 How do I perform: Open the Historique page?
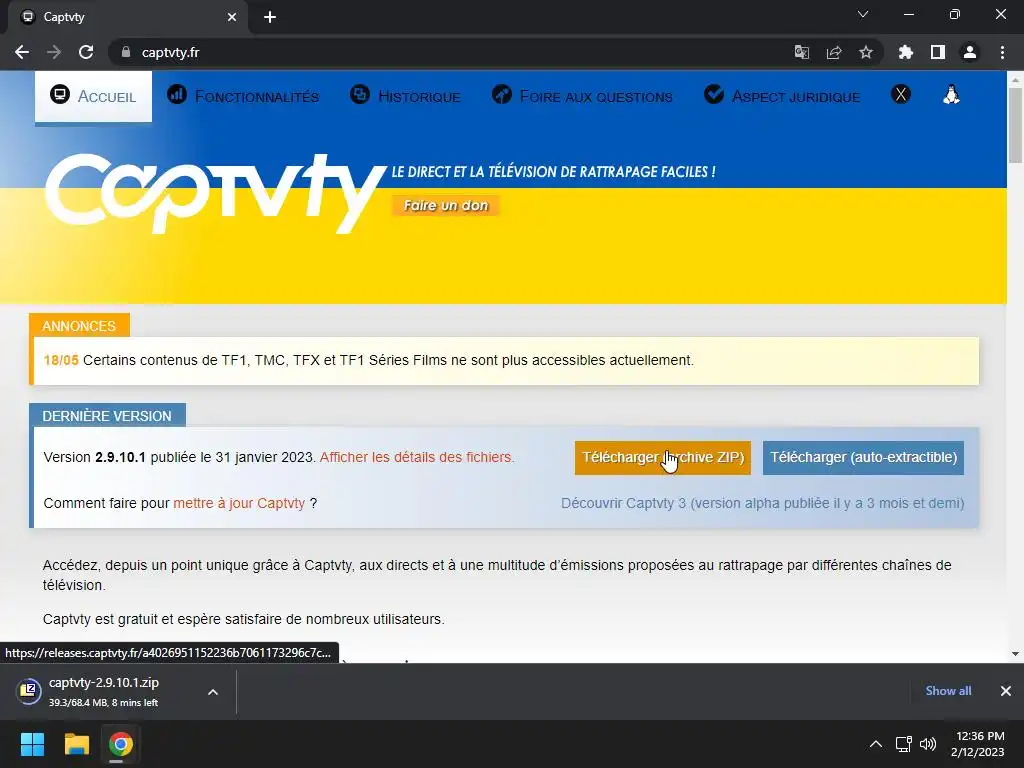[x=406, y=96]
